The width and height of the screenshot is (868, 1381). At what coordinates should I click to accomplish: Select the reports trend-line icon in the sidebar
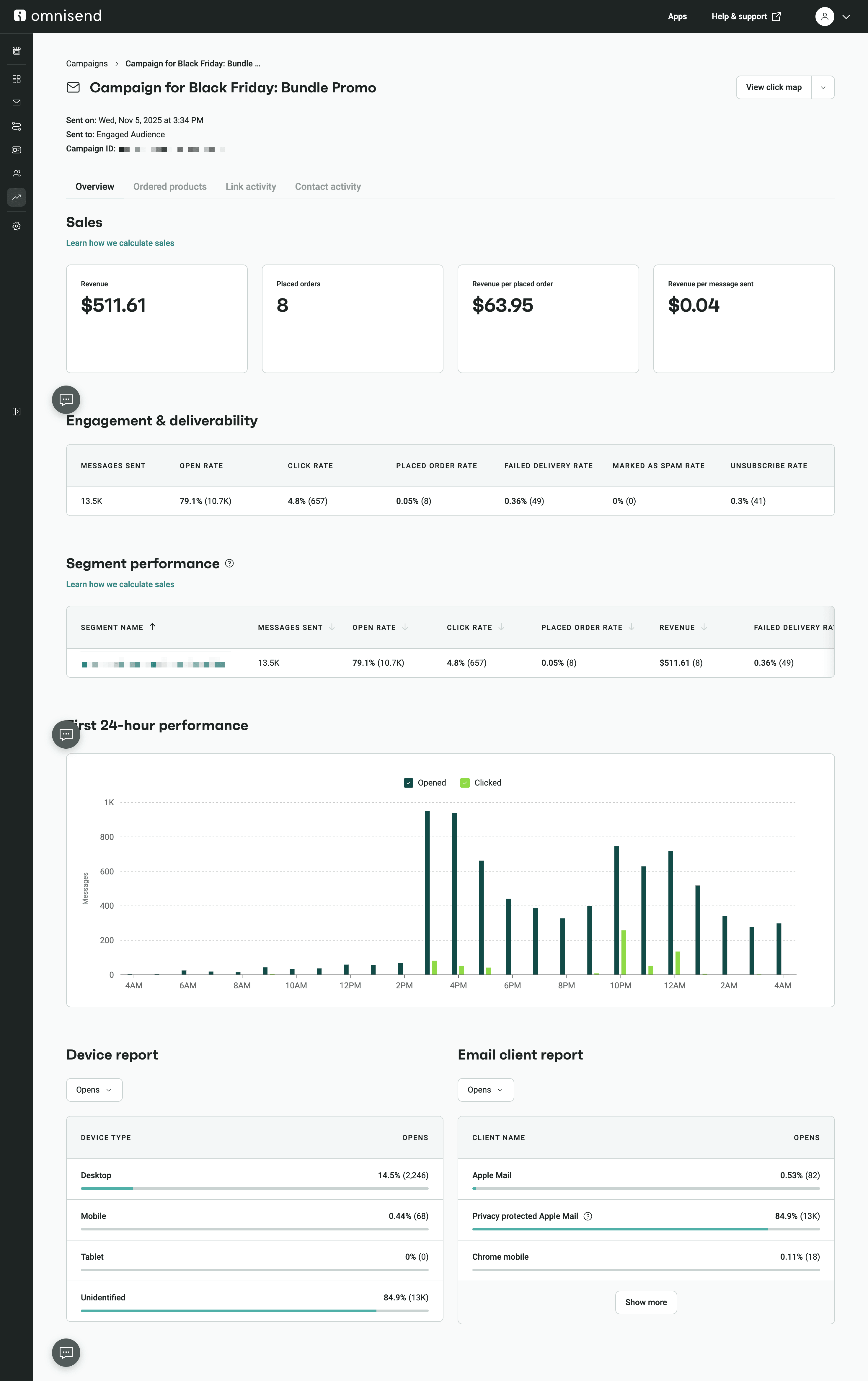16,197
